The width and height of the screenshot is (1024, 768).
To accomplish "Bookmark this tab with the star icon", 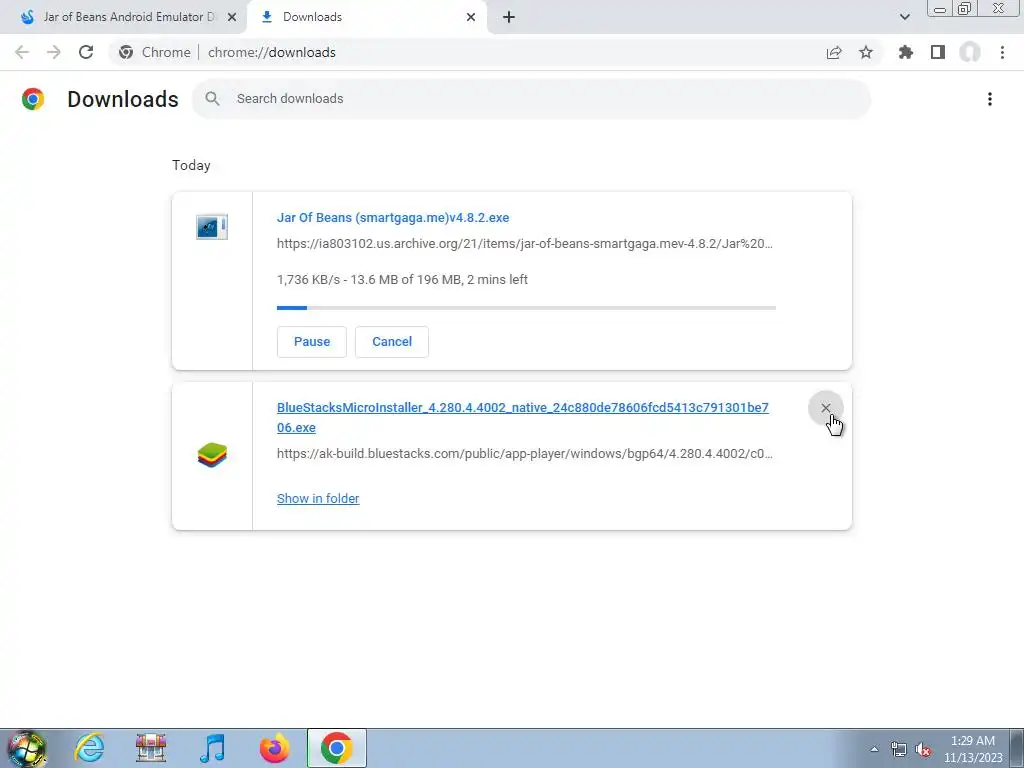I will pyautogui.click(x=866, y=52).
